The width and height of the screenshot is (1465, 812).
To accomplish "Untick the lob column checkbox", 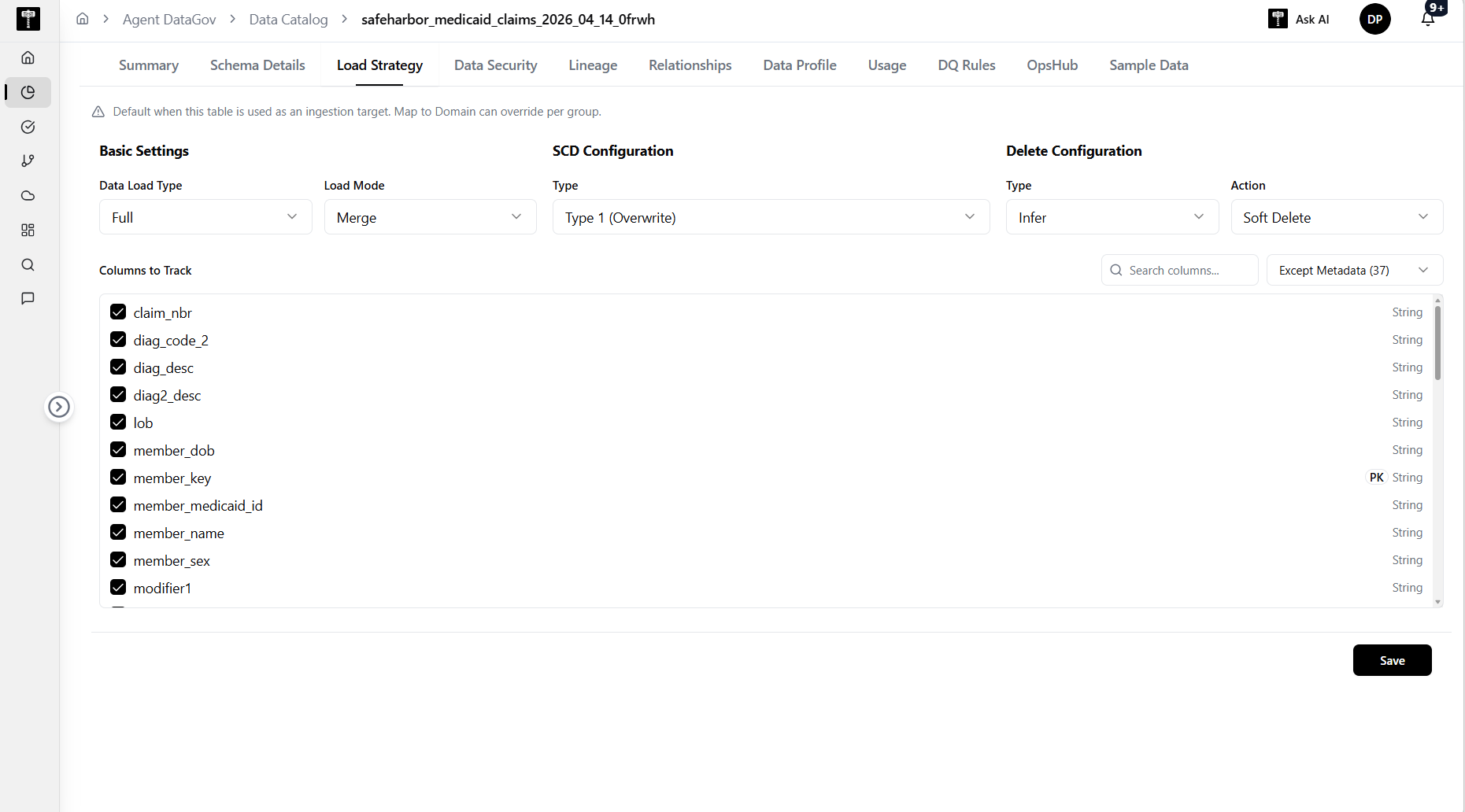I will pyautogui.click(x=118, y=423).
